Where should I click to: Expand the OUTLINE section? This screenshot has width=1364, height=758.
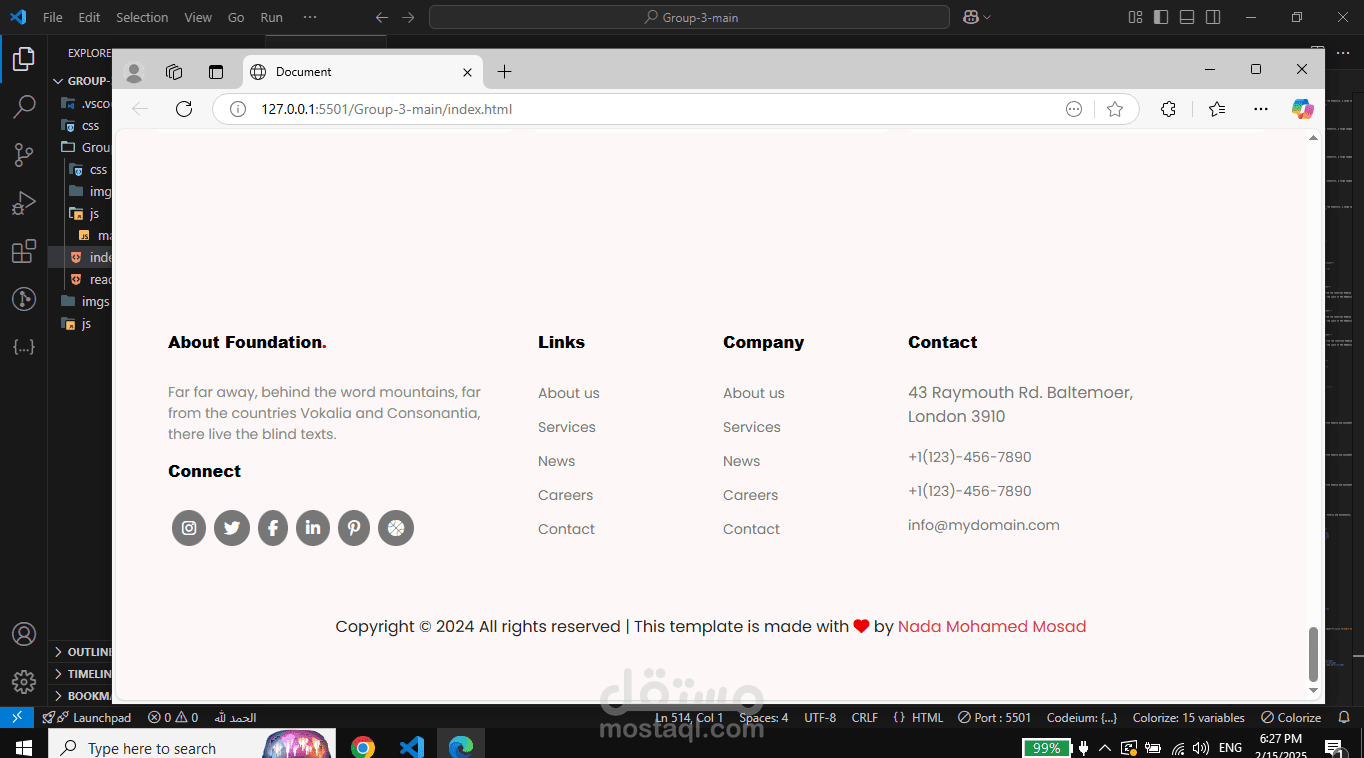[83, 652]
